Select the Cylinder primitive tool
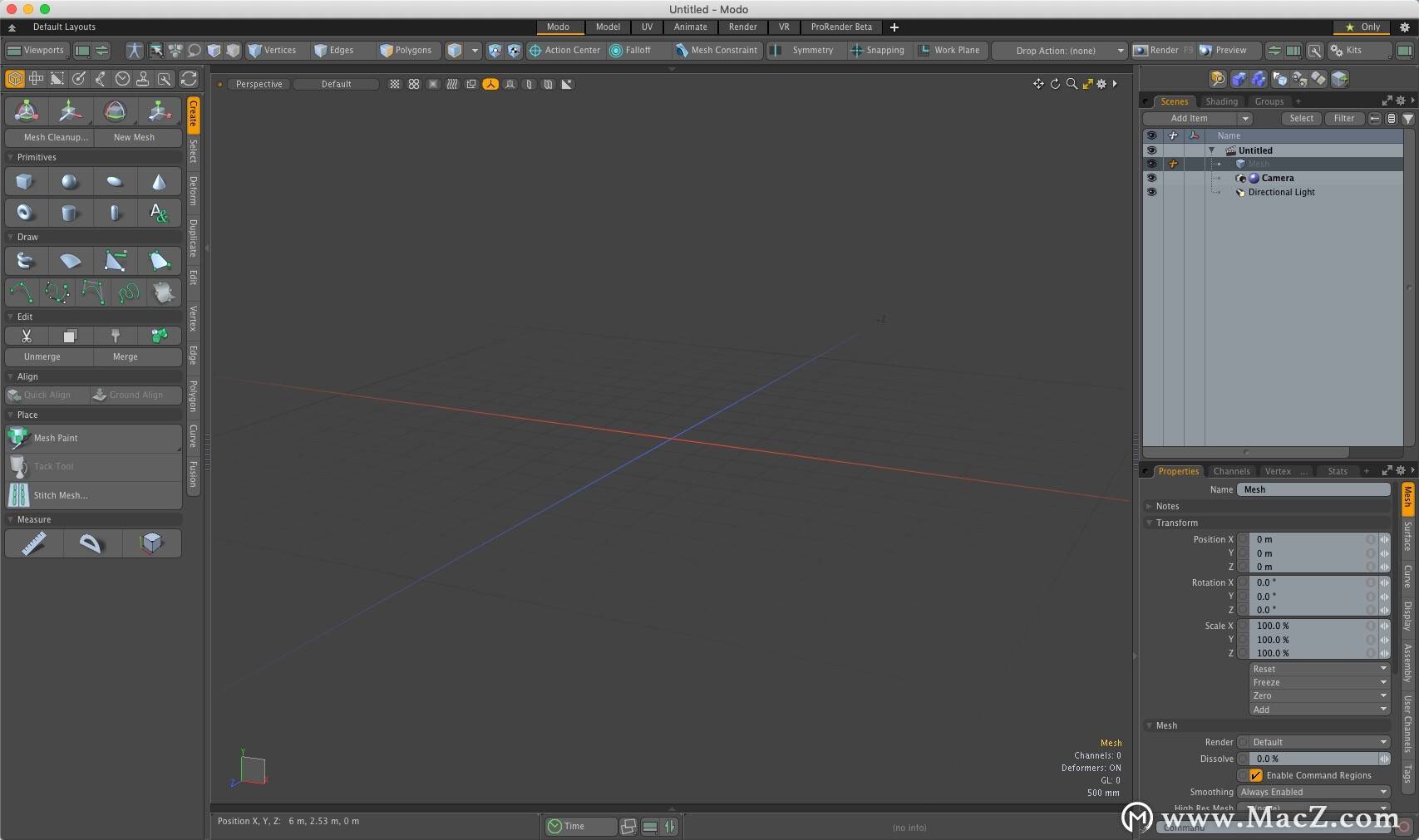The height and width of the screenshot is (840, 1419). (70, 213)
